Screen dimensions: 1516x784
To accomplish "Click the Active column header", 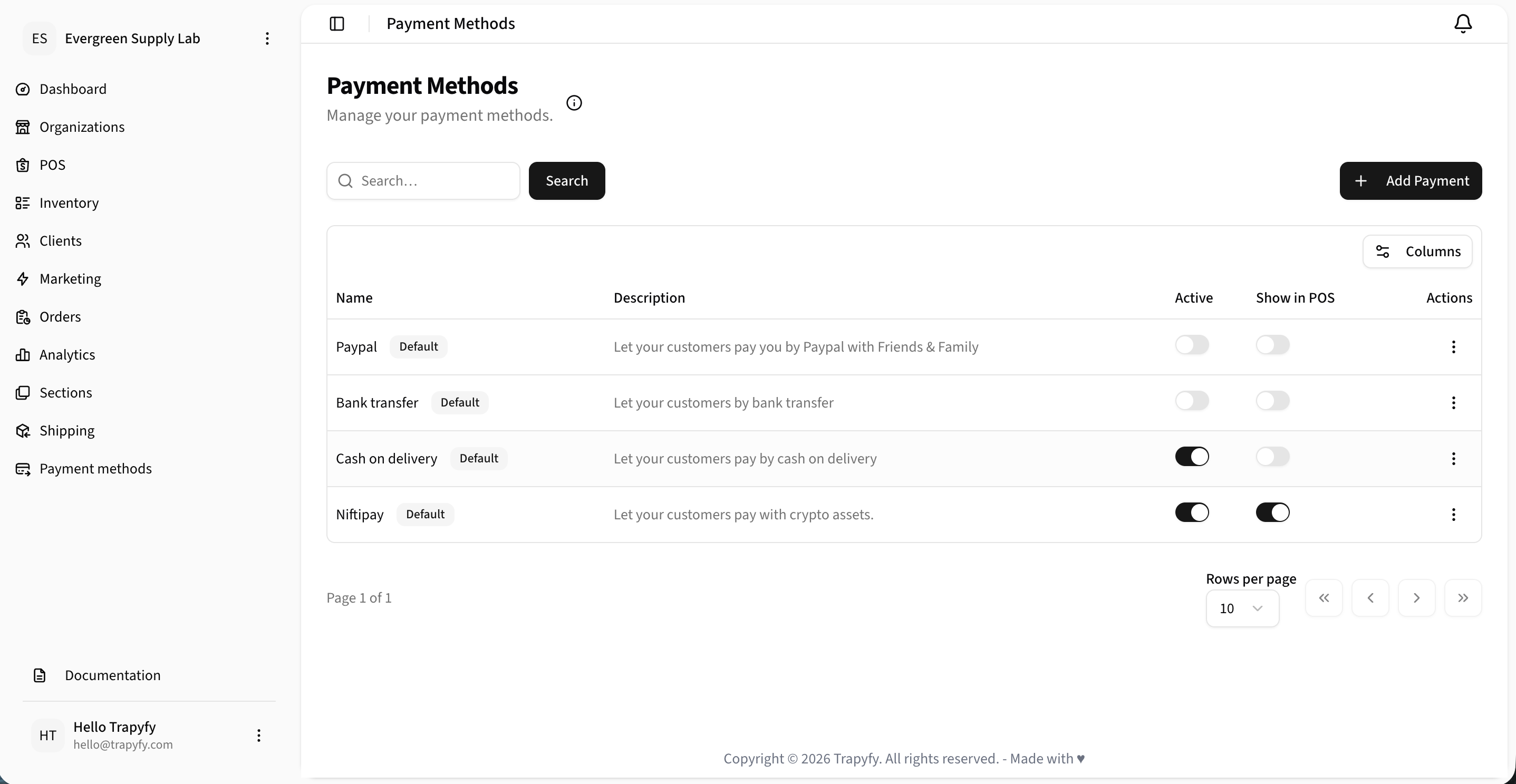I will click(x=1193, y=298).
